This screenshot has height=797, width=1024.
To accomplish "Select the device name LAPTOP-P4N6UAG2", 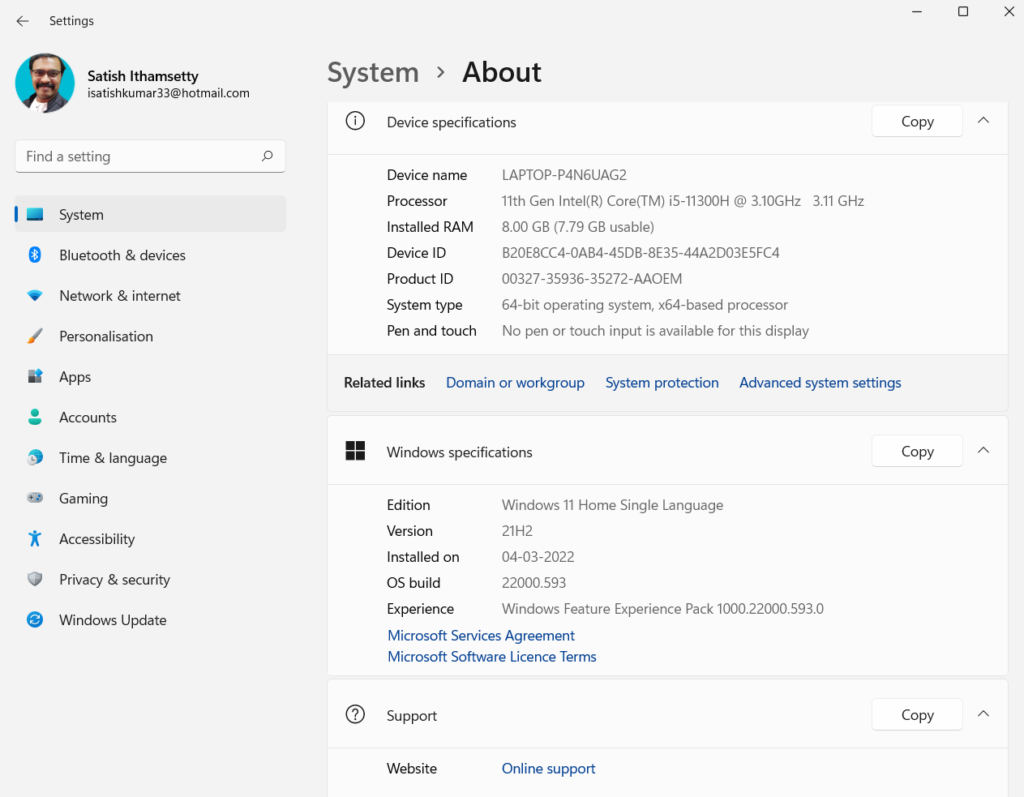I will (x=564, y=175).
